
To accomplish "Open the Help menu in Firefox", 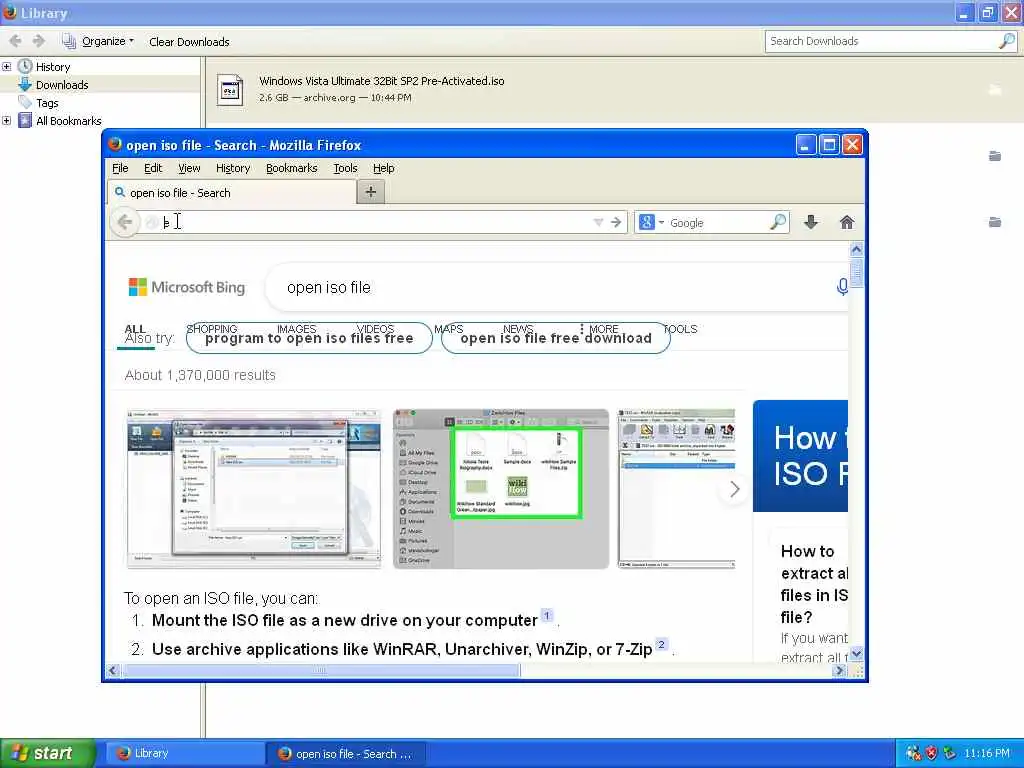I will pos(383,168).
